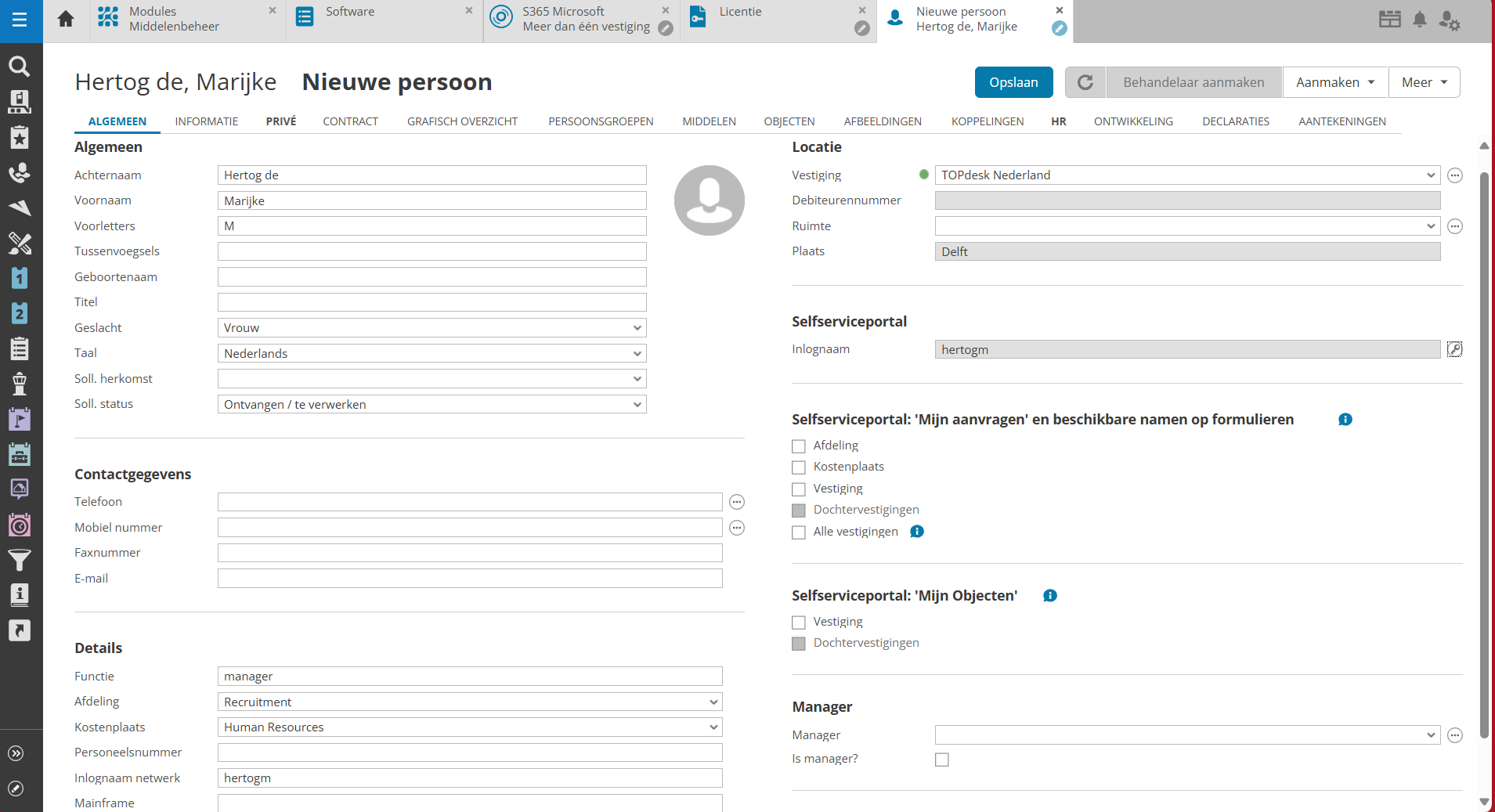Click the Meer button
1495x812 pixels.
pos(1423,82)
